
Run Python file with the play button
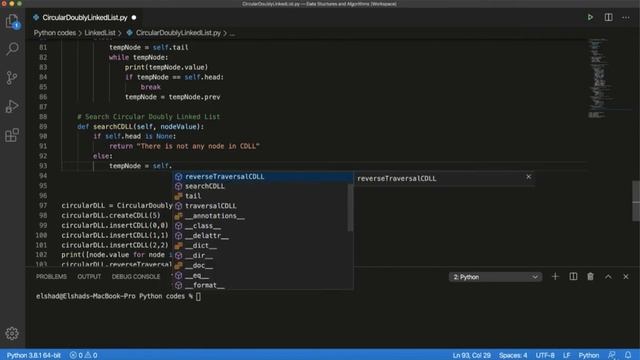click(x=590, y=17)
